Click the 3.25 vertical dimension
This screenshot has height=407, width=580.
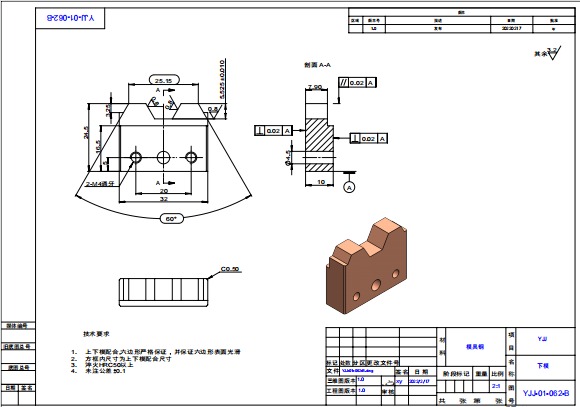108,111
